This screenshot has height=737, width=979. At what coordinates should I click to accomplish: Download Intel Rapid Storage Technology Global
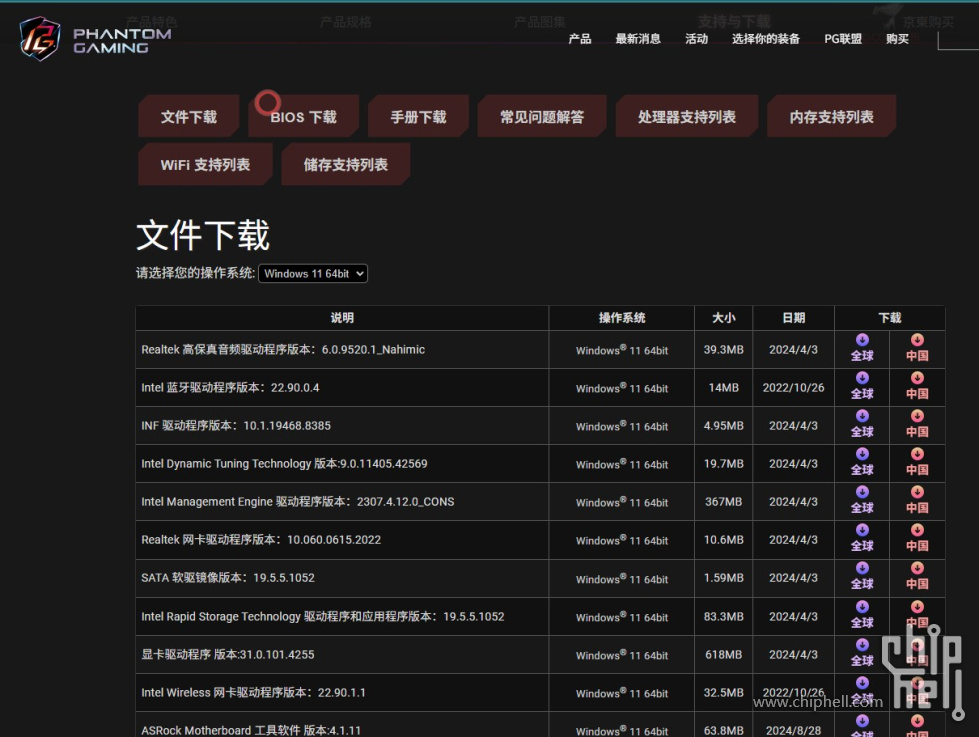tap(862, 615)
